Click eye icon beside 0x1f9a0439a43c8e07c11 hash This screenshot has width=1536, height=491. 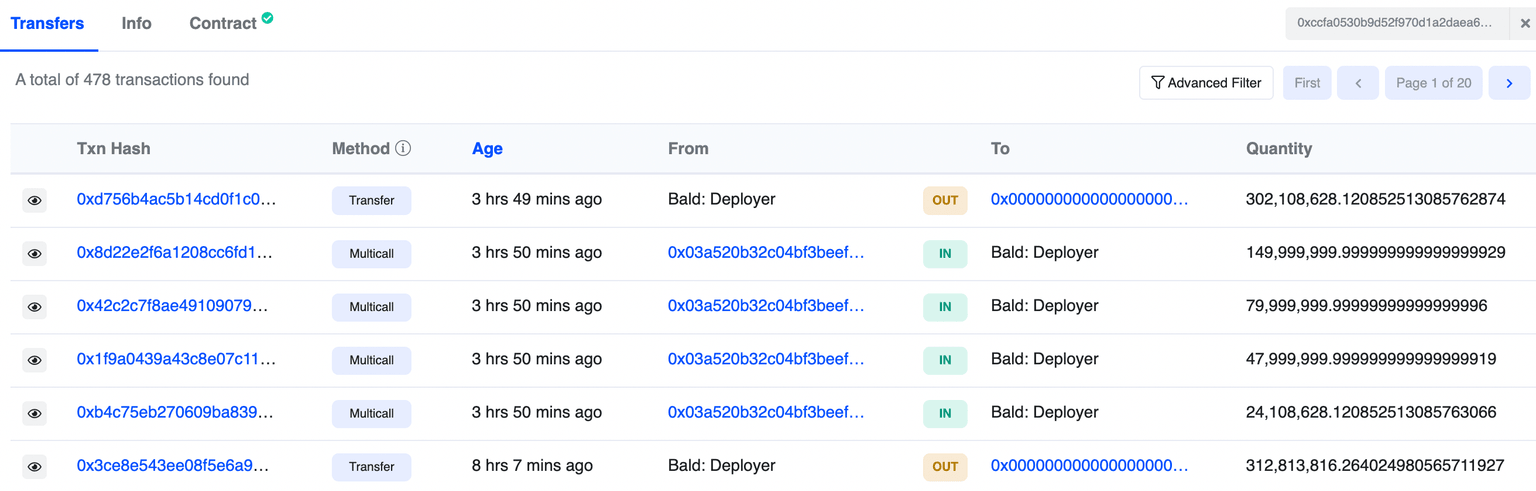pos(34,360)
